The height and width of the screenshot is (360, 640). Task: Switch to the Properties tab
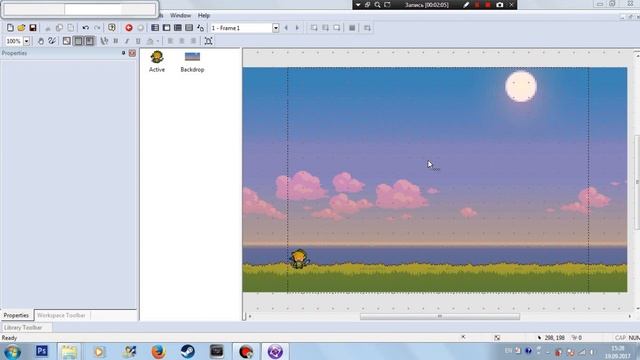coord(16,315)
